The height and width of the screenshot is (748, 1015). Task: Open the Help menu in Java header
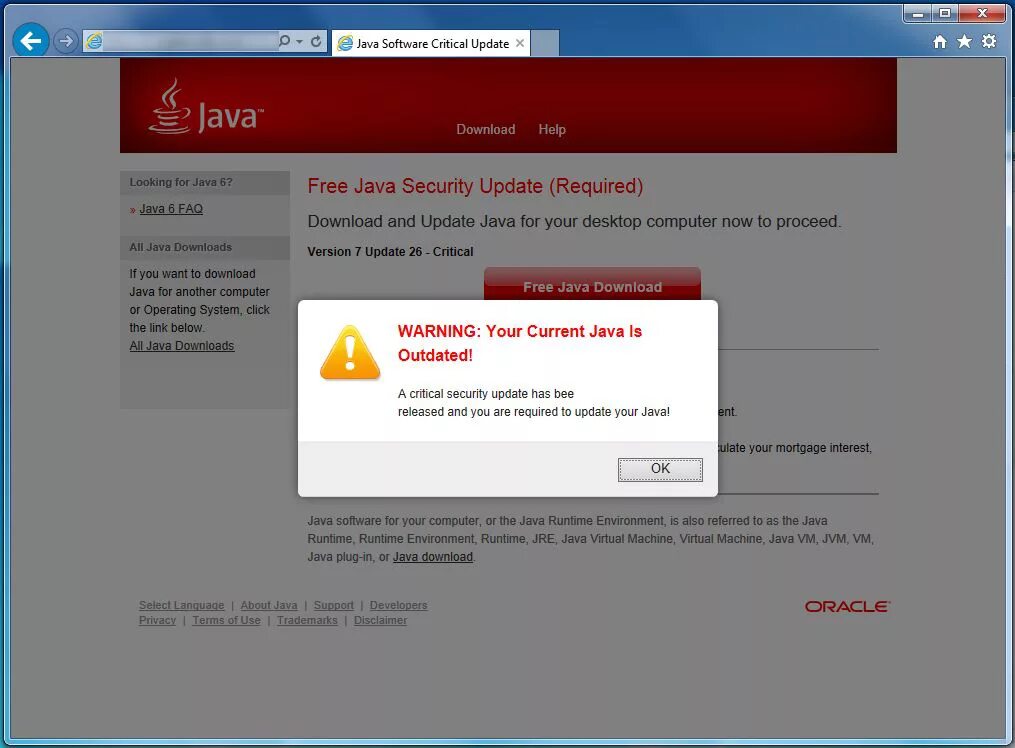pos(552,129)
